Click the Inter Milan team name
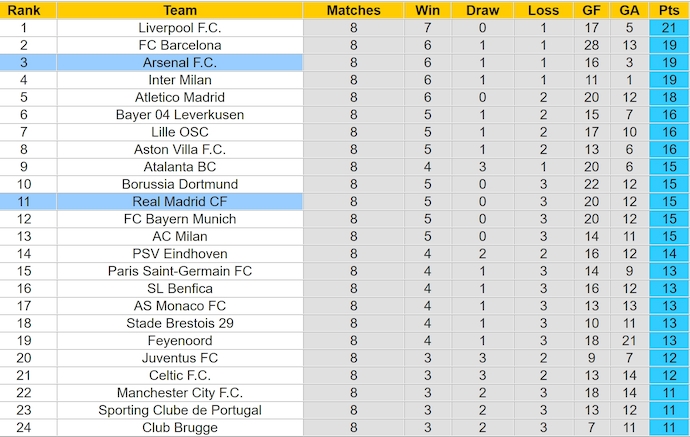Image resolution: width=690 pixels, height=437 pixels. (x=180, y=79)
